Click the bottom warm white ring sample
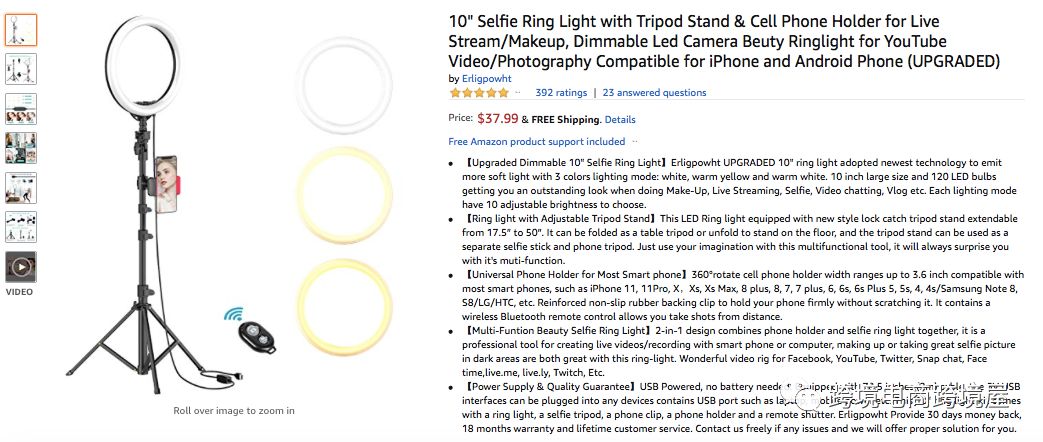1043x442 pixels. 344,305
